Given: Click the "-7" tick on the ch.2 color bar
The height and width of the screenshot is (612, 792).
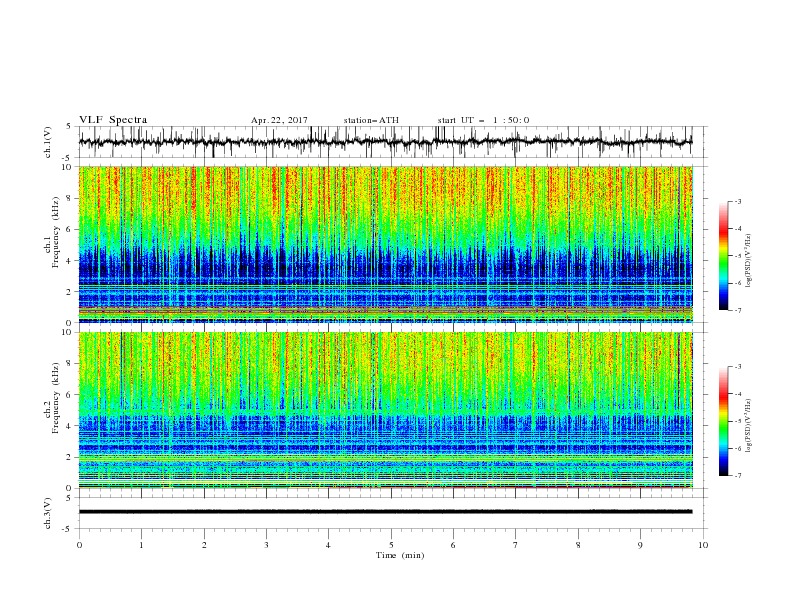Looking at the screenshot, I should click(738, 476).
